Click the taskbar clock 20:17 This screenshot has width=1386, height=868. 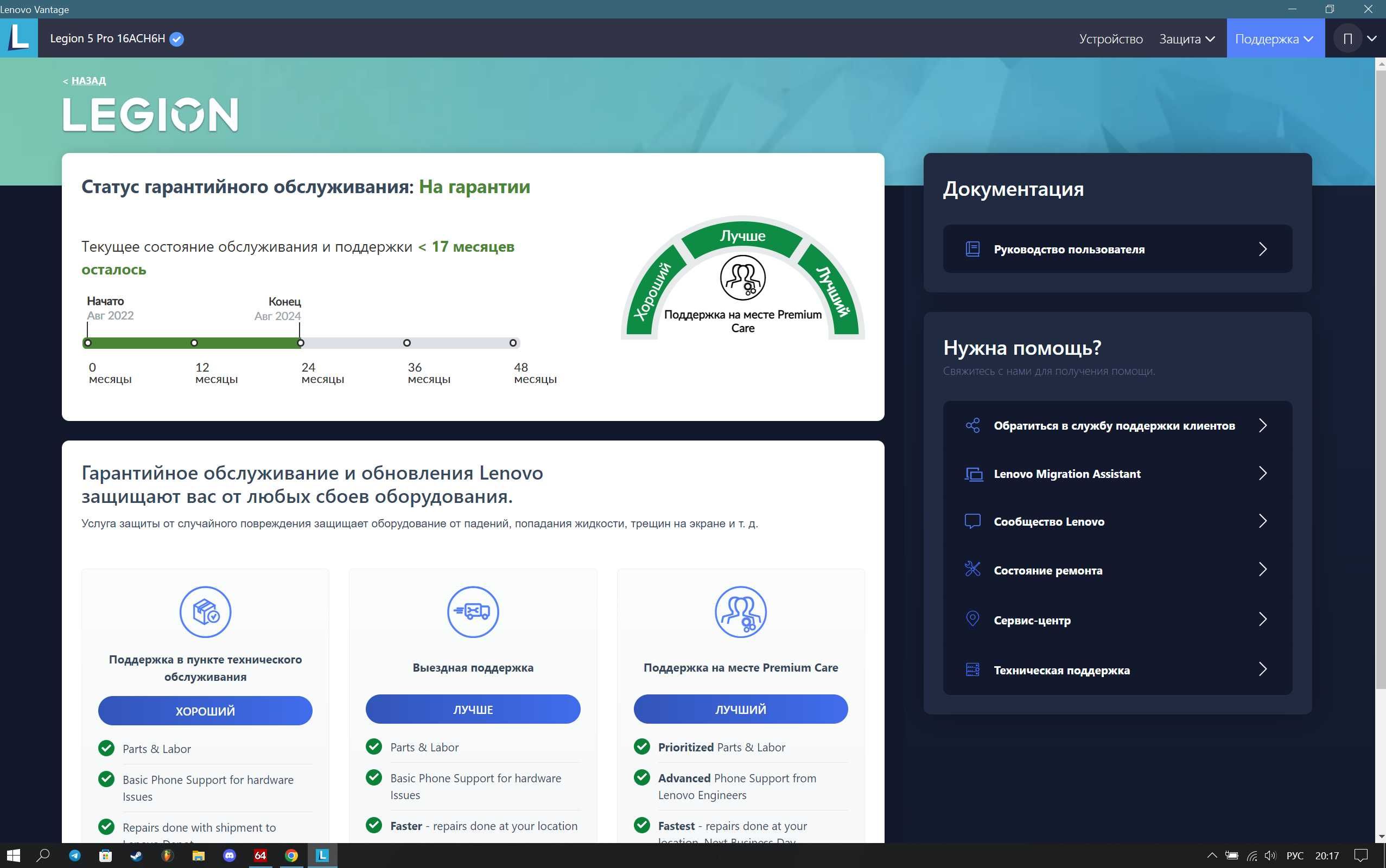(1327, 856)
